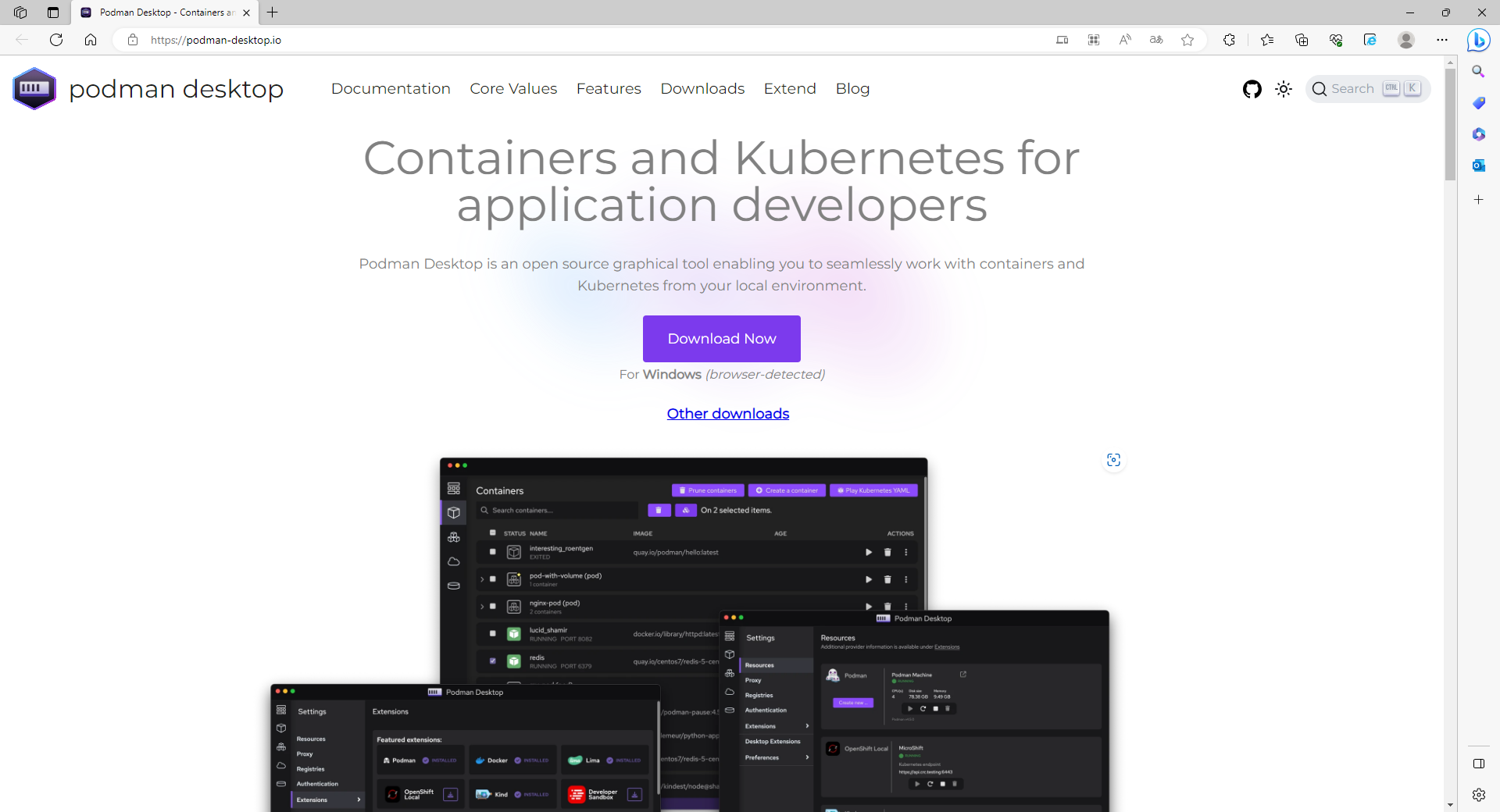Open Browser essentials heart icon

[1336, 40]
